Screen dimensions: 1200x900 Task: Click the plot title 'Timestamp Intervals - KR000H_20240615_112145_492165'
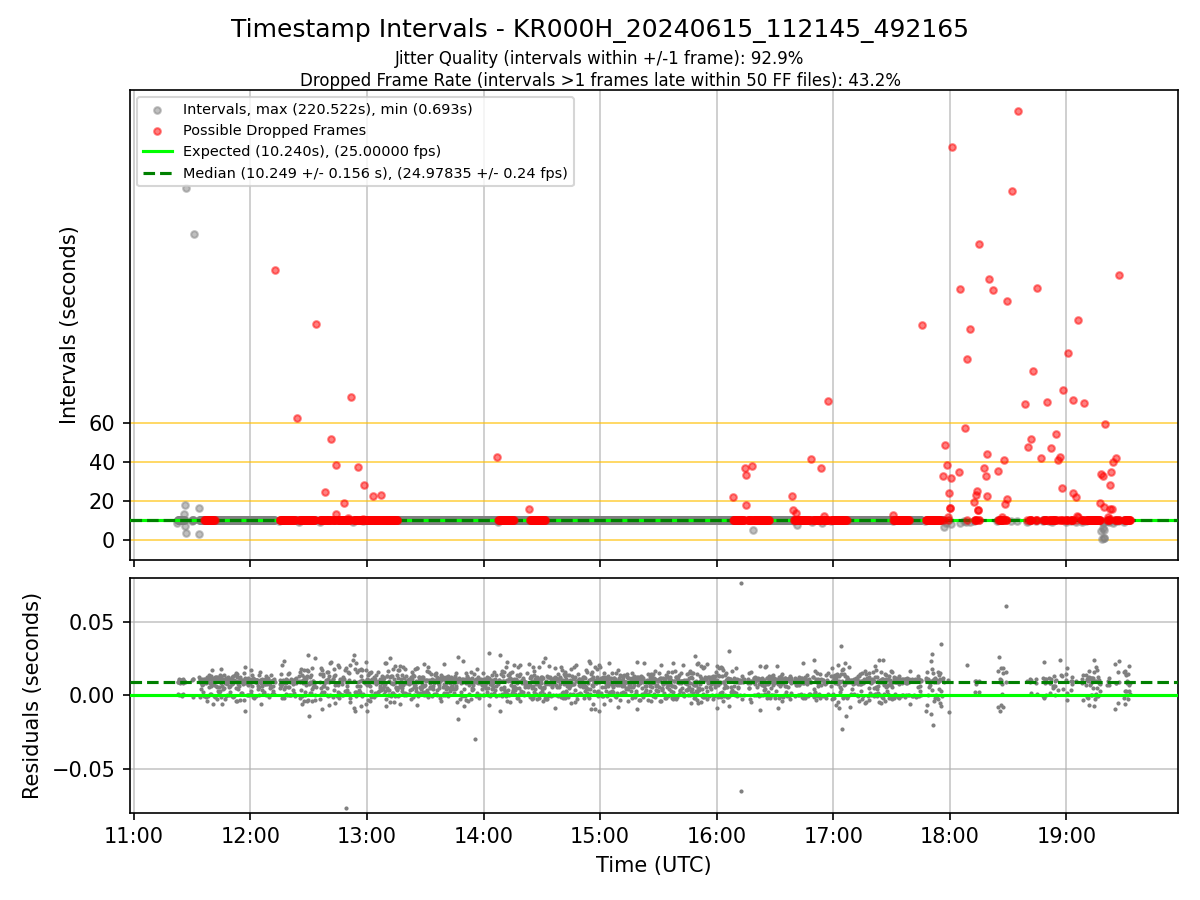click(x=600, y=29)
